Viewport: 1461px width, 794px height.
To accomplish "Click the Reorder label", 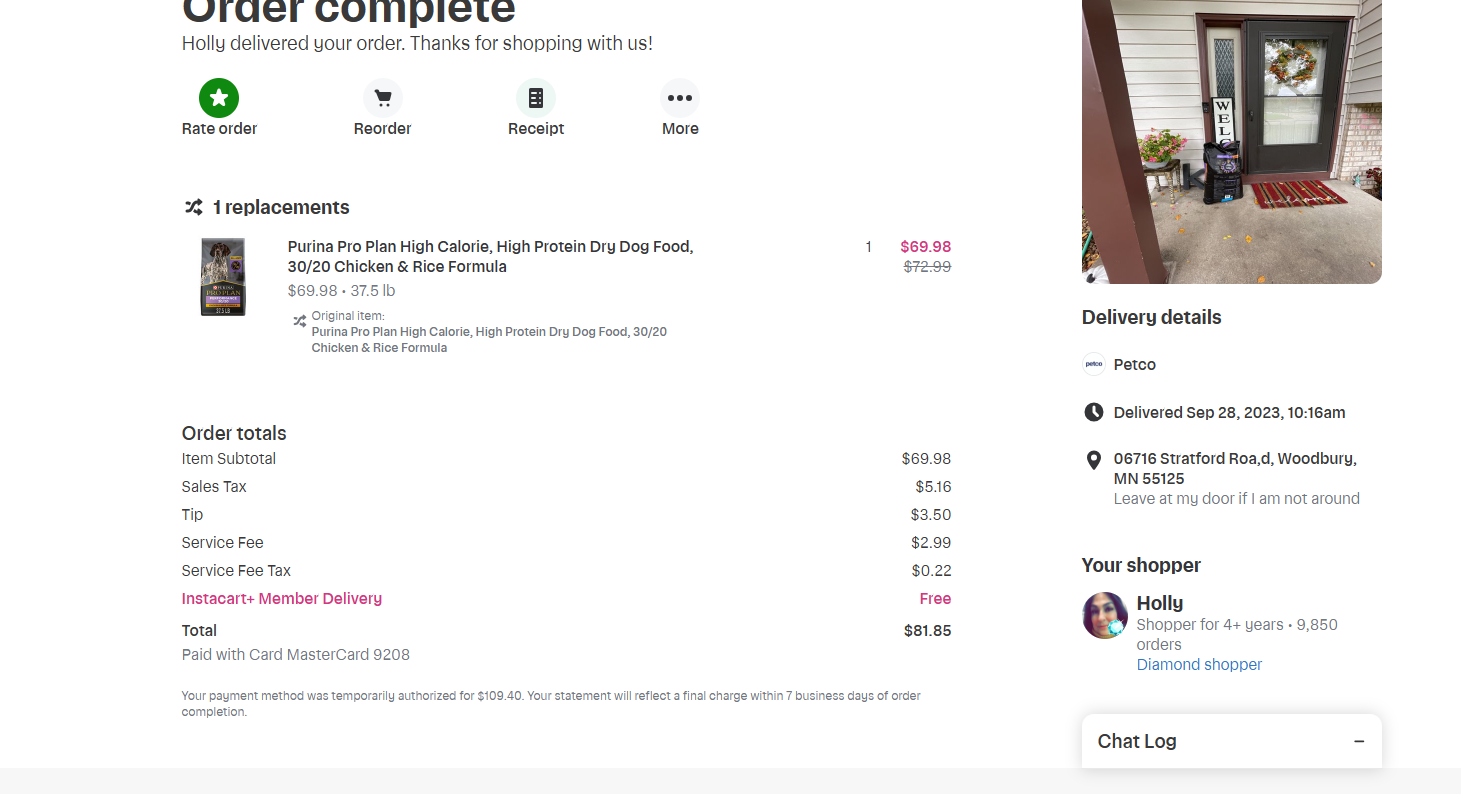I will [382, 128].
